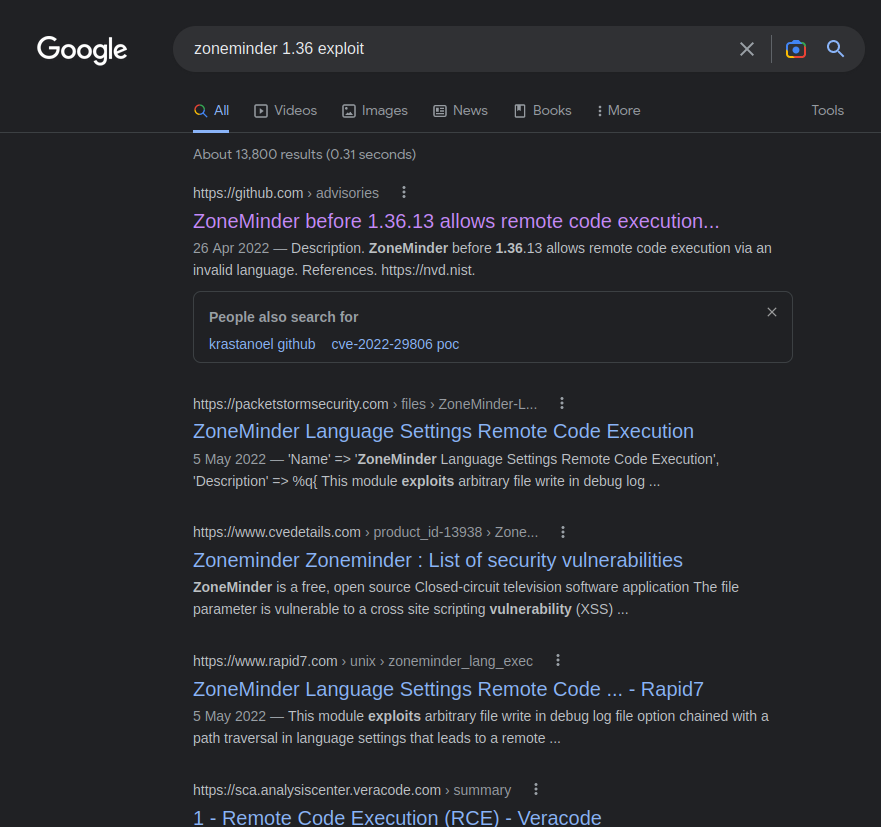Click the packetstormsecurity.com URL breadcrumb

(365, 404)
